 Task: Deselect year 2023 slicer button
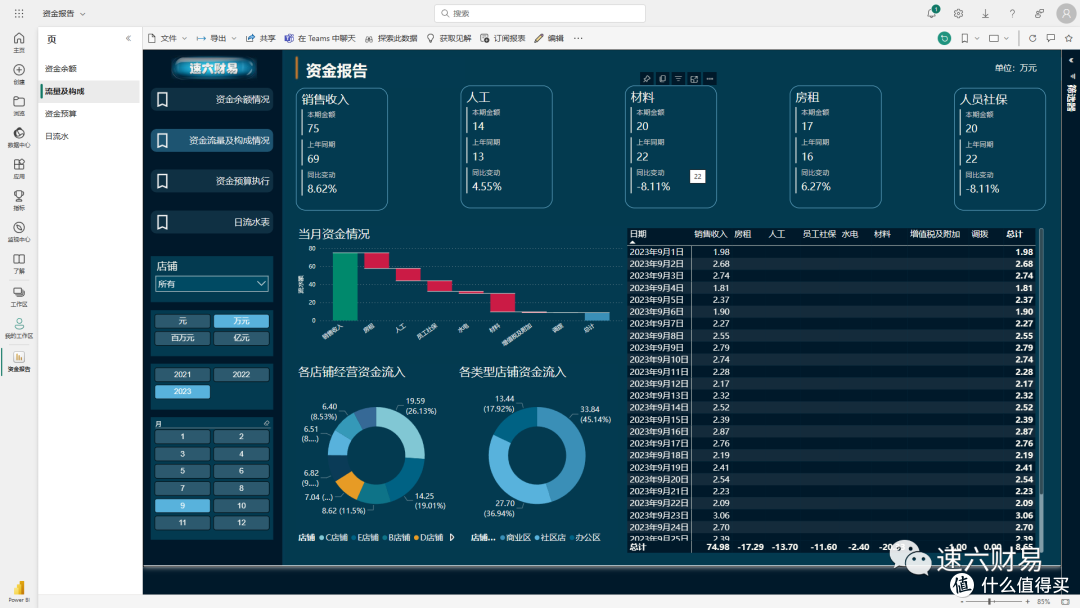183,392
